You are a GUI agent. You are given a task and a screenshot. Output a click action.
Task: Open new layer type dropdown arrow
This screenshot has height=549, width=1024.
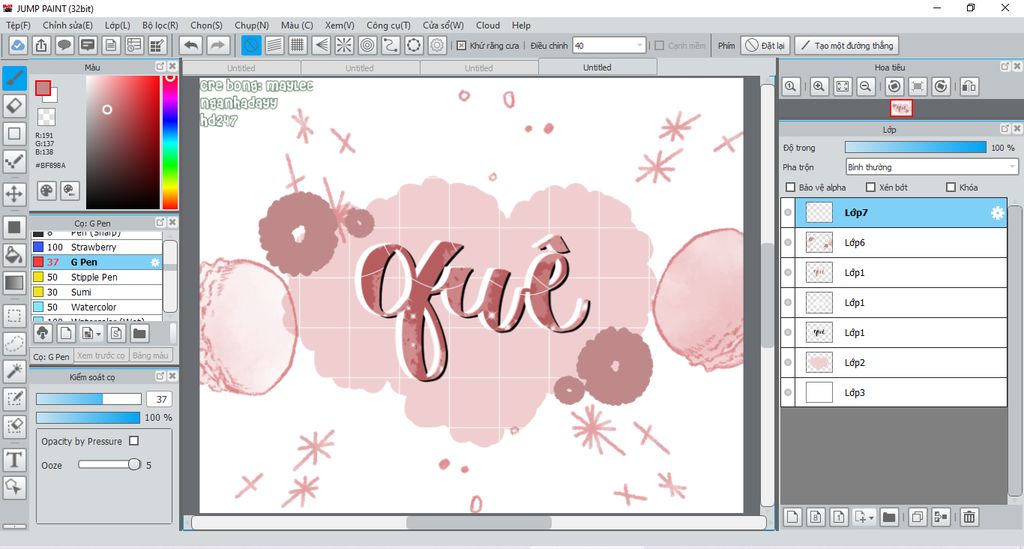point(871,517)
